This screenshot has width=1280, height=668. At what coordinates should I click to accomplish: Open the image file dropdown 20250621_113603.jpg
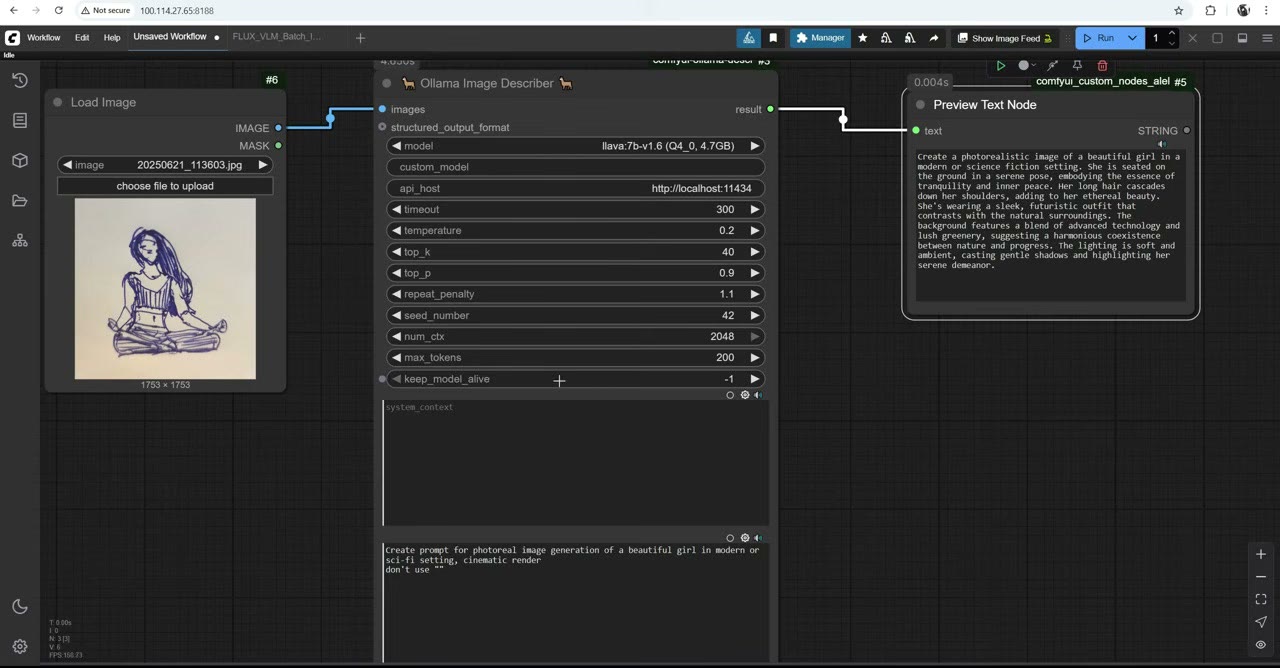pyautogui.click(x=165, y=165)
